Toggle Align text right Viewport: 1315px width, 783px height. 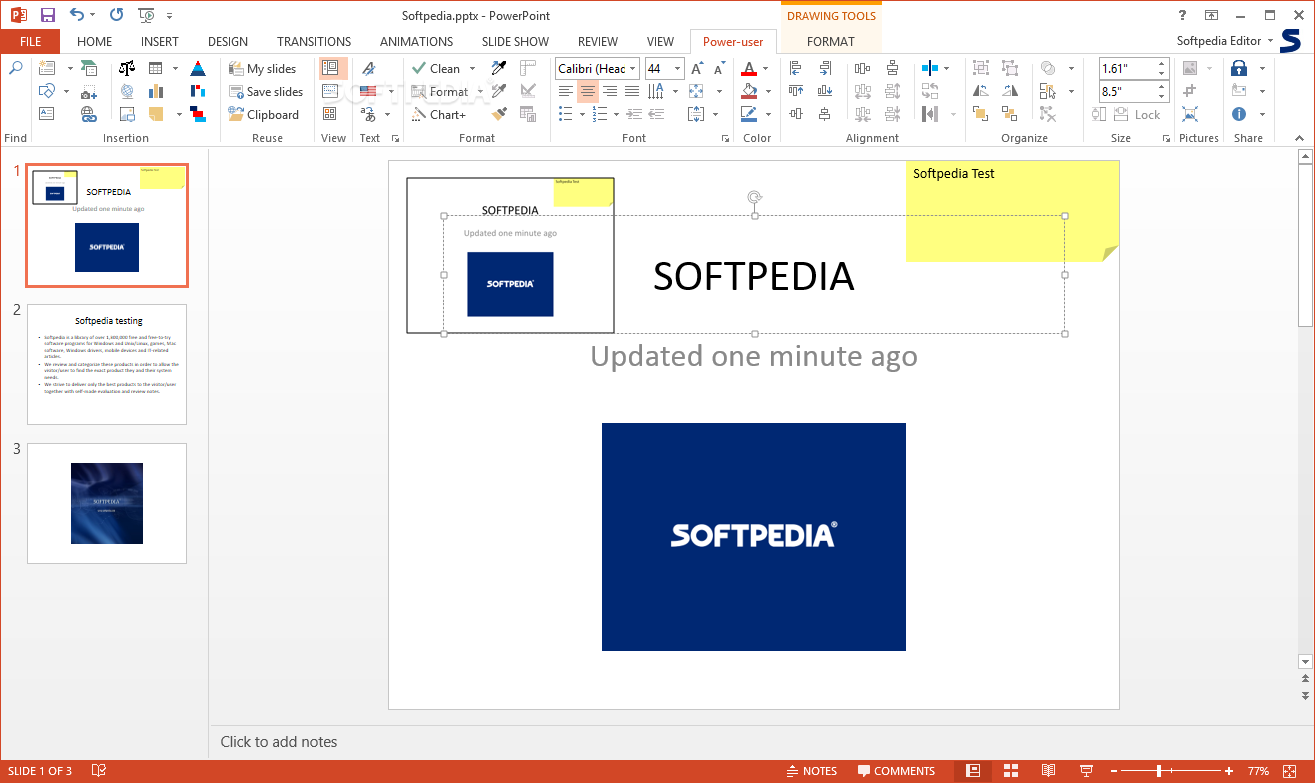click(x=609, y=91)
